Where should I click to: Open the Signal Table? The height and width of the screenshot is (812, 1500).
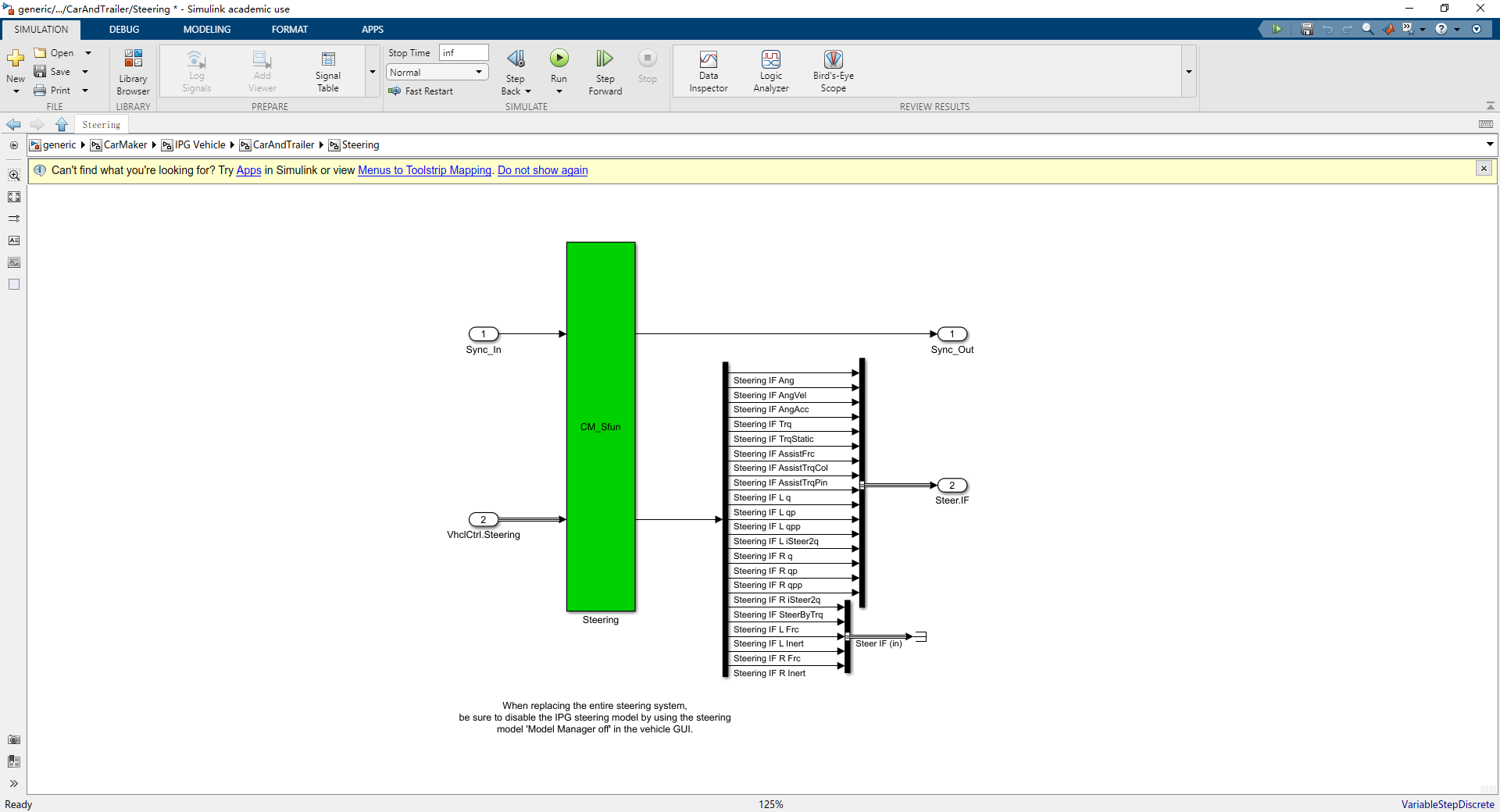[328, 72]
